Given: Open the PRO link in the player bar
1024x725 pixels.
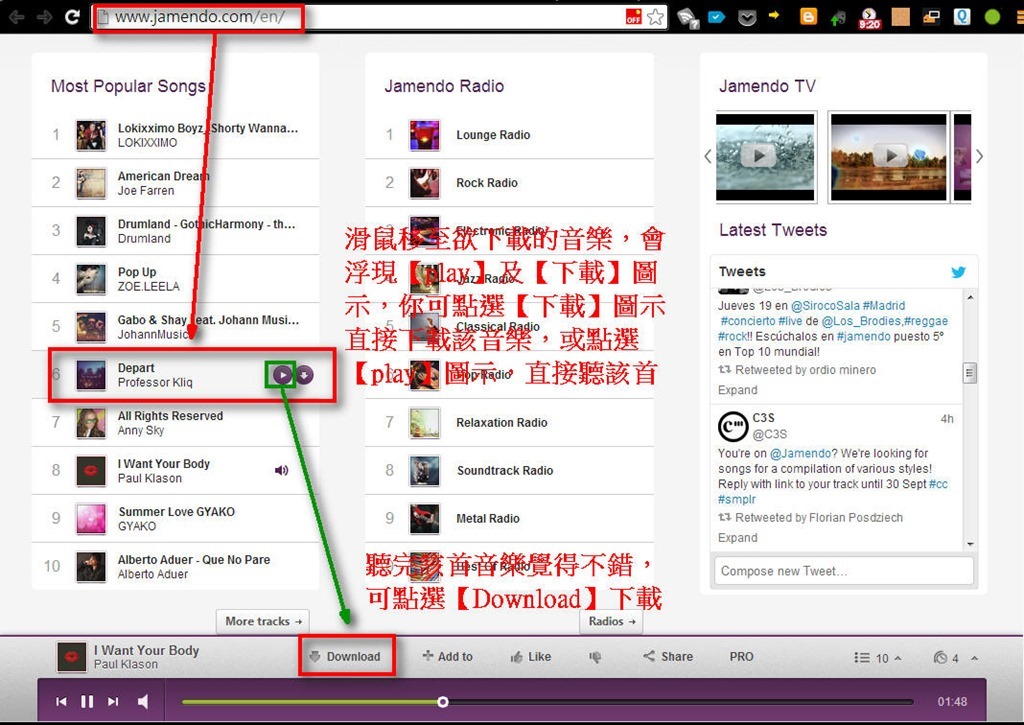Looking at the screenshot, I should [741, 656].
